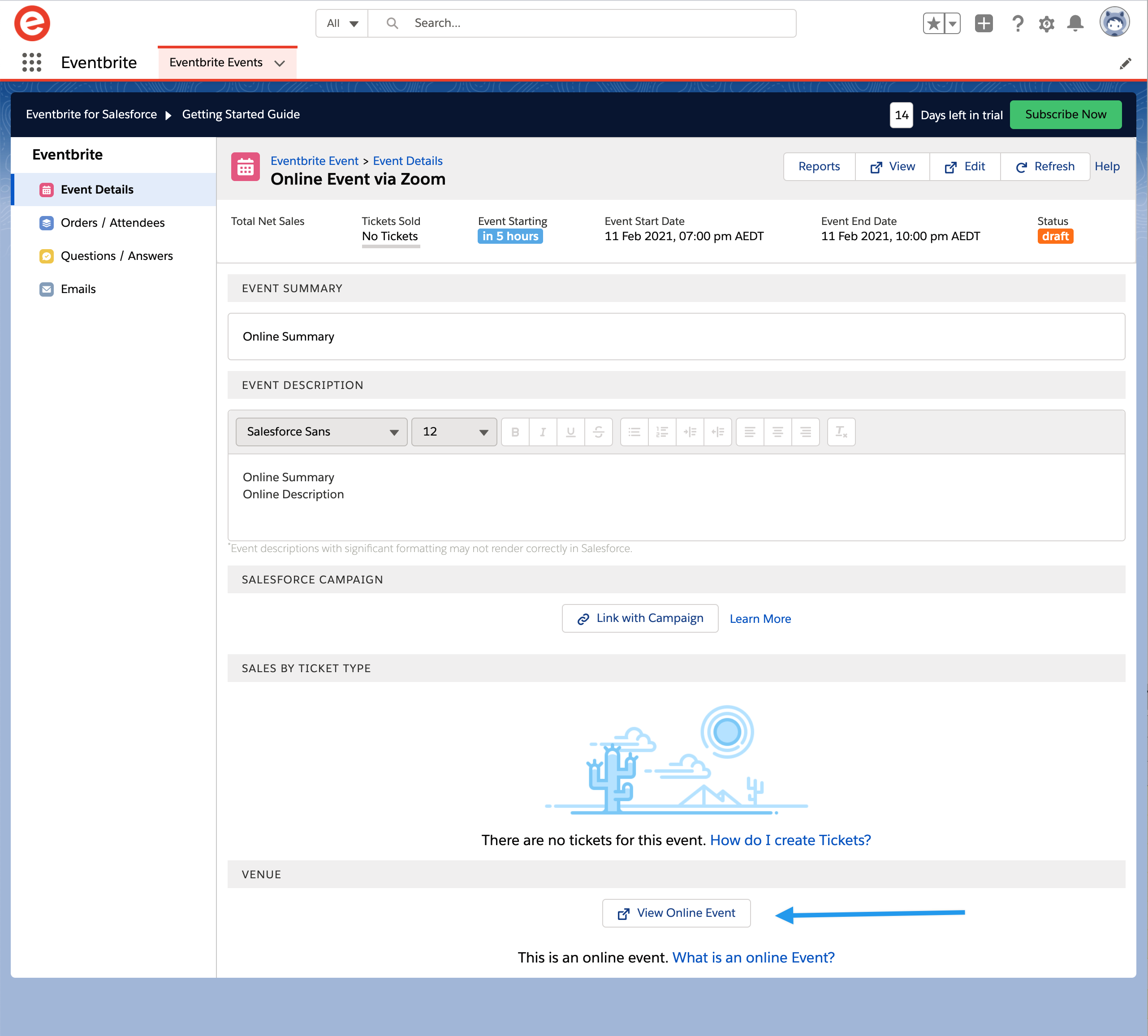Toggle underline formatting in description editor
Viewport: 1148px width, 1036px height.
pyautogui.click(x=571, y=432)
